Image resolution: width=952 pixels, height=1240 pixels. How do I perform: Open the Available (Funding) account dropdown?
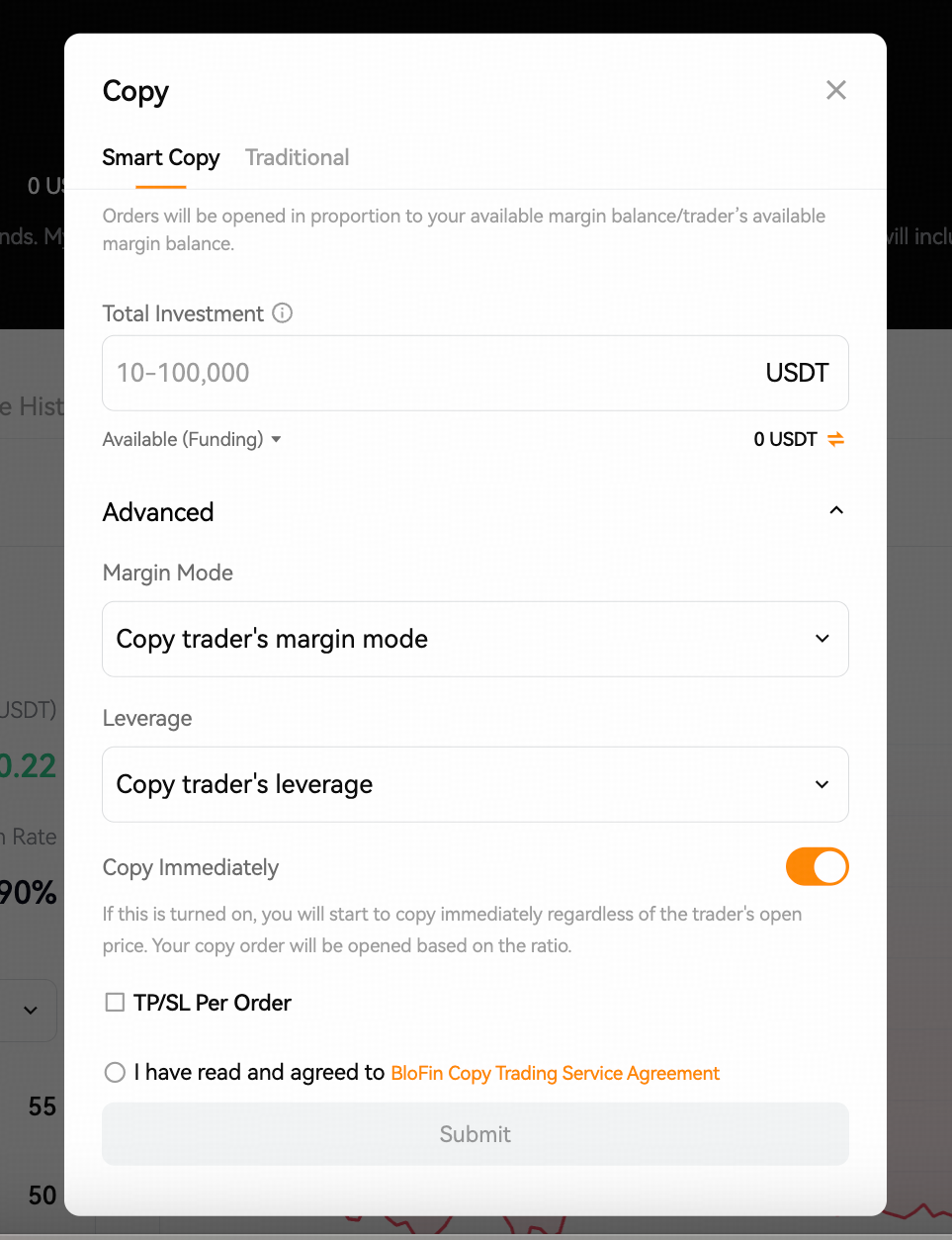tap(192, 439)
